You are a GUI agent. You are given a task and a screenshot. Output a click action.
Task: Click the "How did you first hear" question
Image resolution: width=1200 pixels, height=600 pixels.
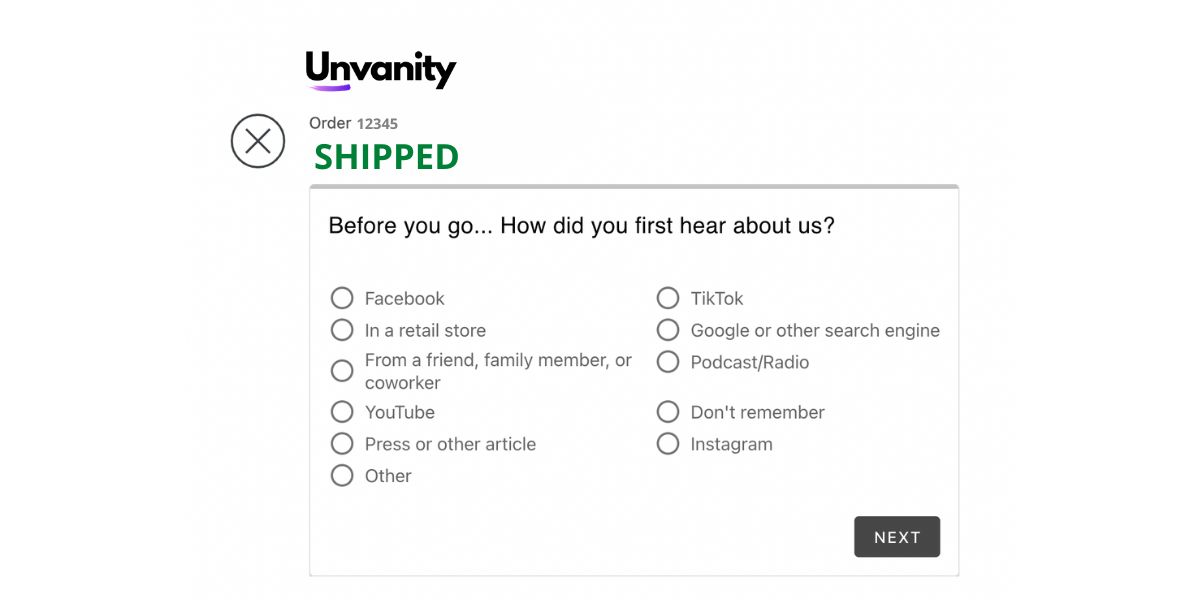(581, 226)
